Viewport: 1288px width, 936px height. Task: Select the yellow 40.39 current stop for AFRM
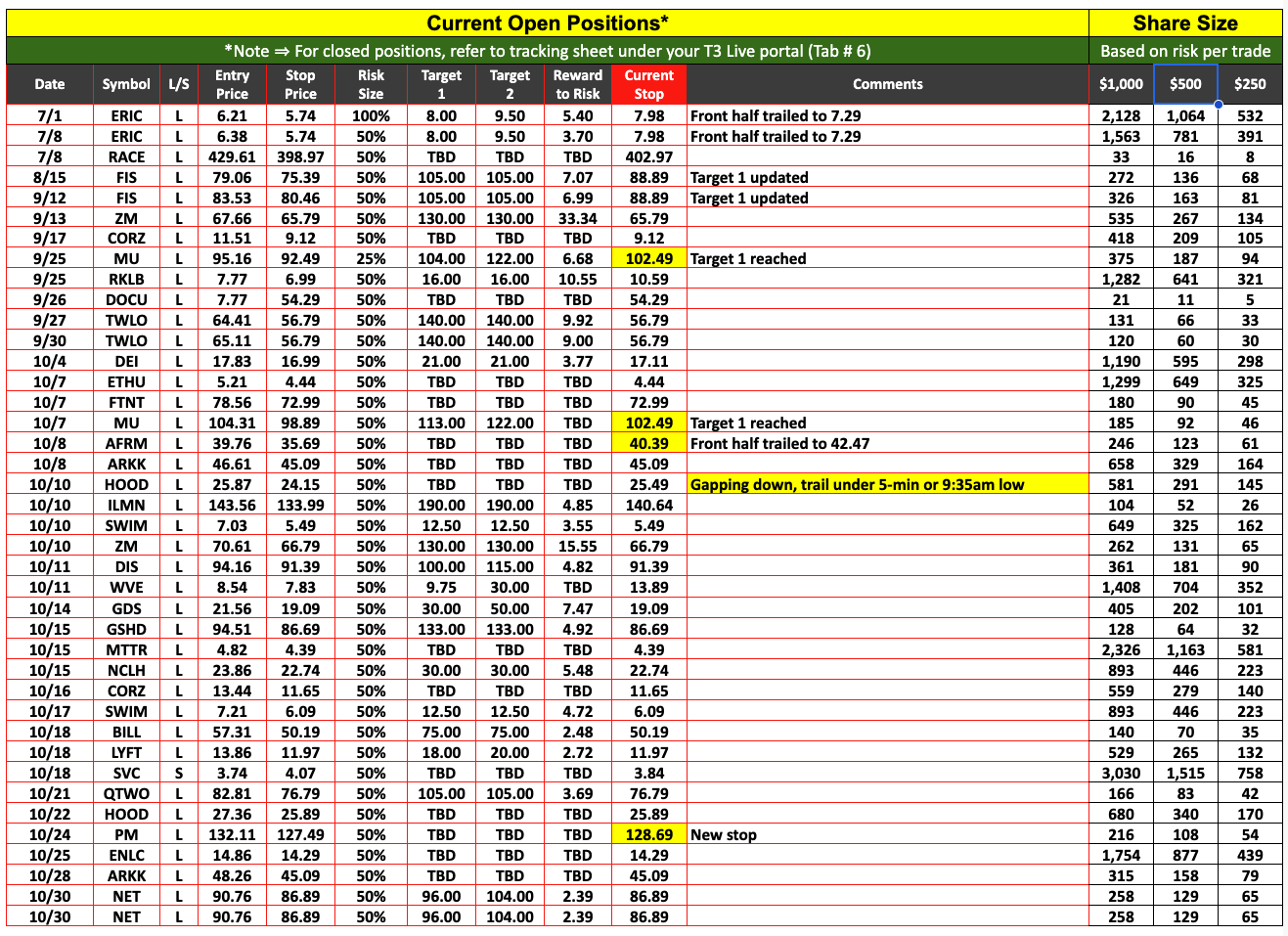pyautogui.click(x=648, y=443)
